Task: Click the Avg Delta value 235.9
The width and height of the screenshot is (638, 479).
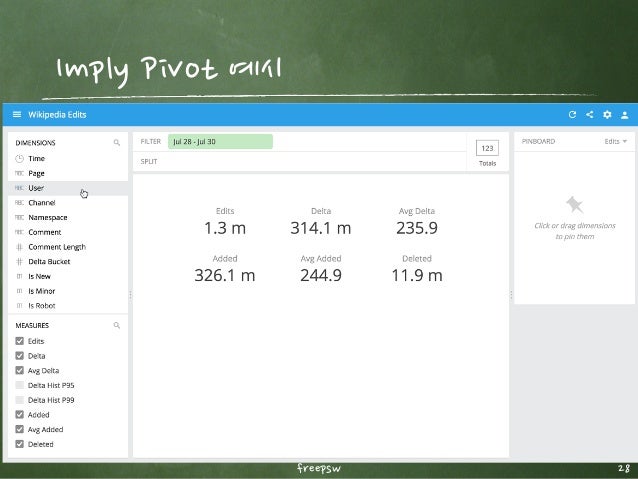Action: click(x=417, y=228)
